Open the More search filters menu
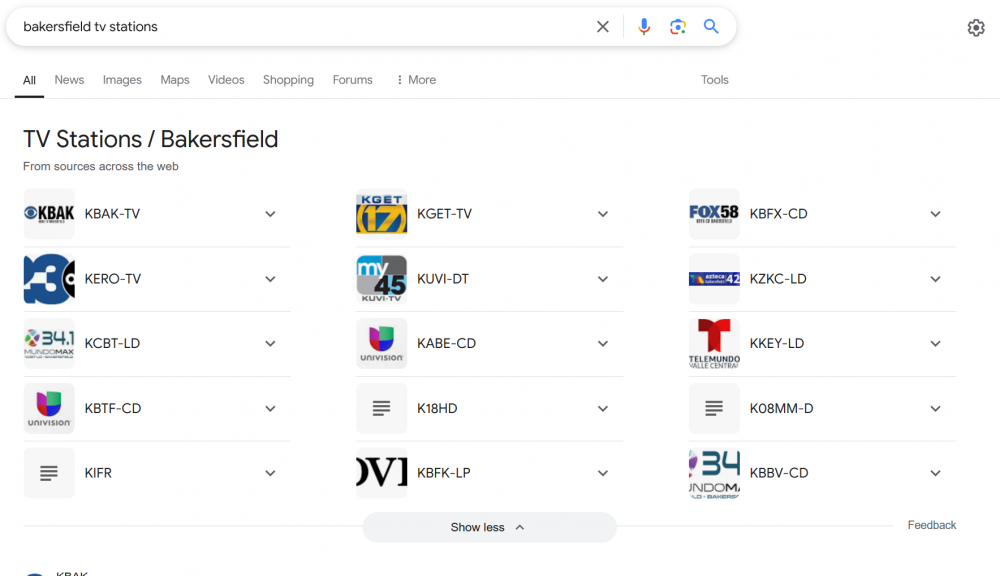1000x576 pixels. (x=416, y=80)
